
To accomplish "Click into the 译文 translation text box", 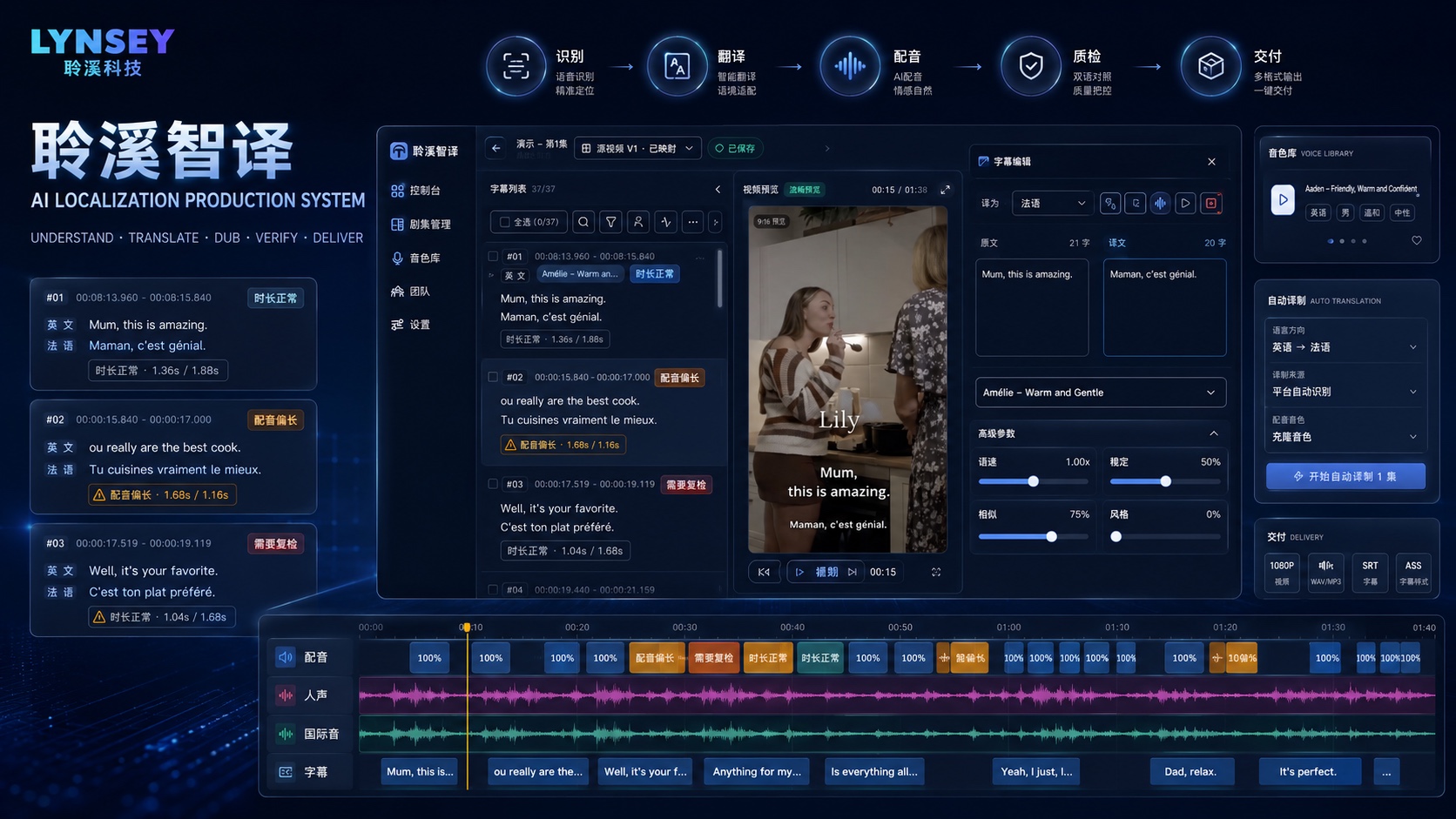I will (x=1164, y=307).
